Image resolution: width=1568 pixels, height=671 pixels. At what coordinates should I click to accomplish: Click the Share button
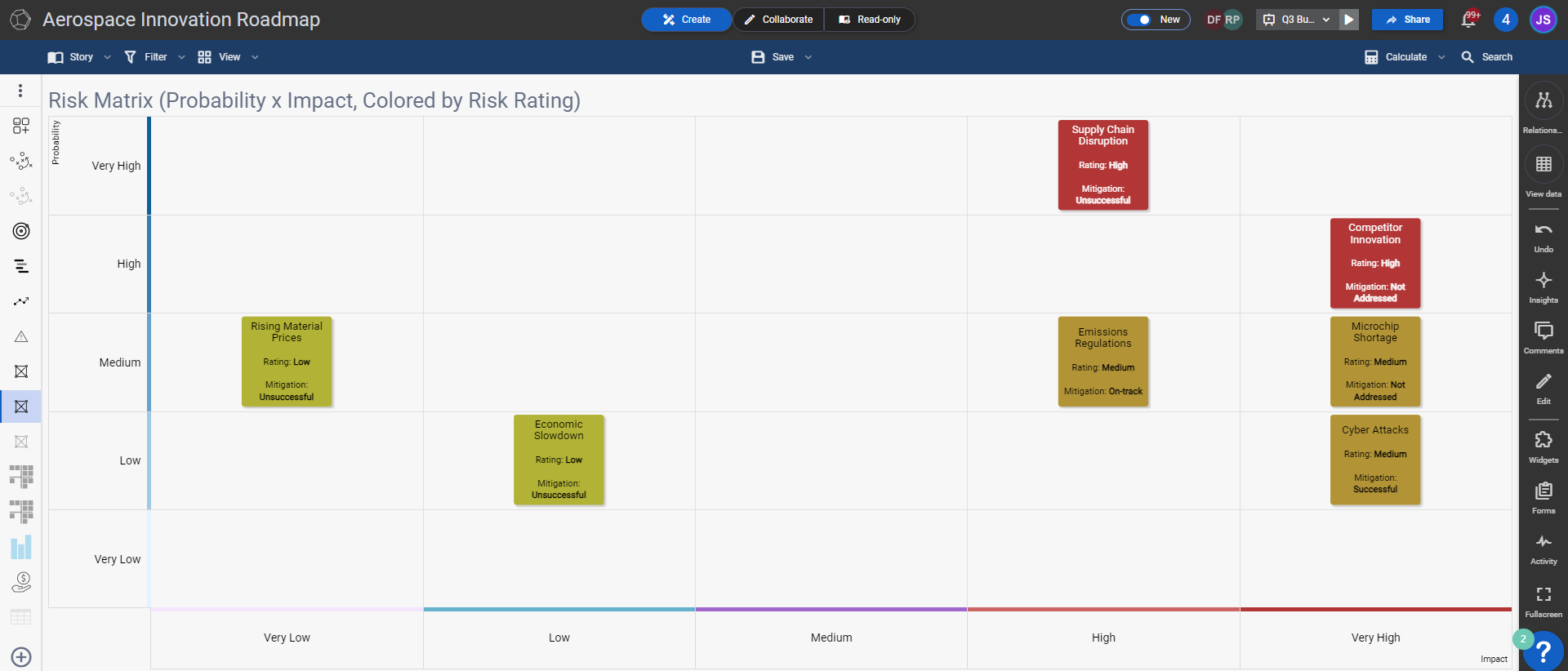[x=1407, y=20]
